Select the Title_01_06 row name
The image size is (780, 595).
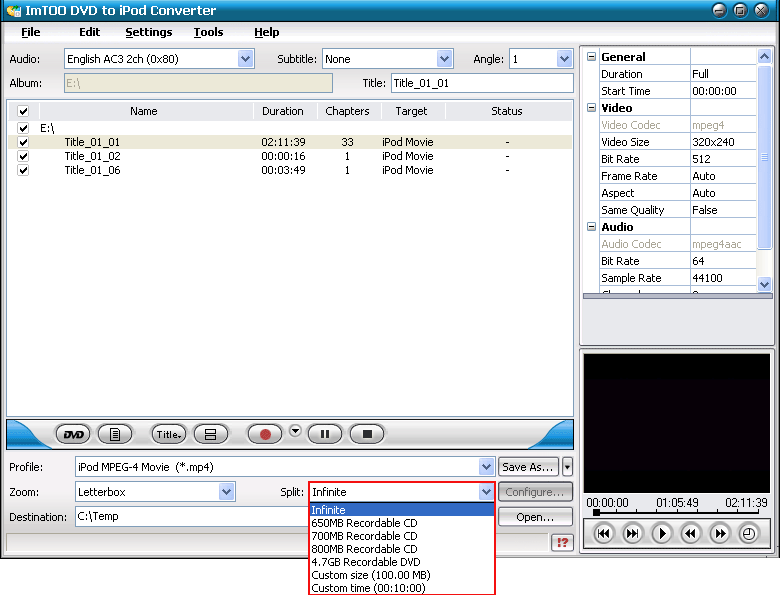(x=92, y=170)
